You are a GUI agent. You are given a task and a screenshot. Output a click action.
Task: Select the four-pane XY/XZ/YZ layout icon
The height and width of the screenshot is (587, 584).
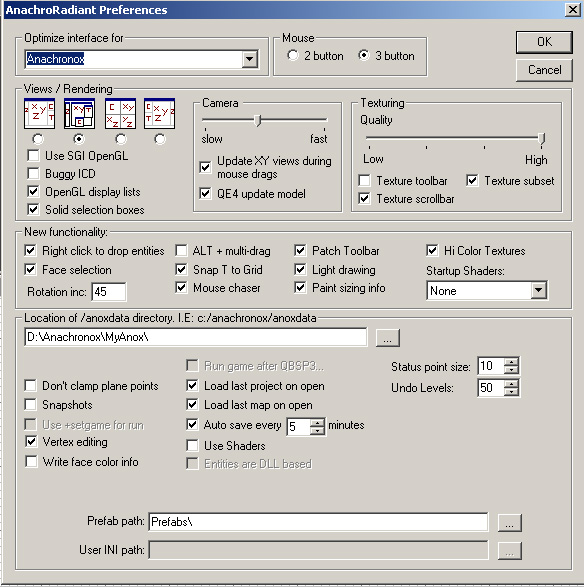pos(120,113)
